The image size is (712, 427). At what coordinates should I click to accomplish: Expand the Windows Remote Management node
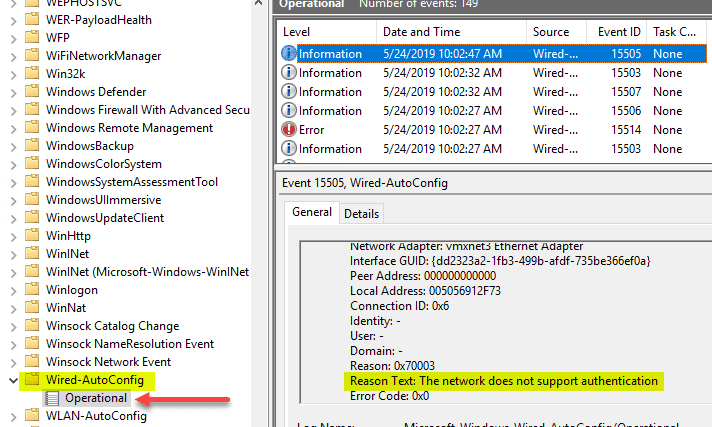12,128
